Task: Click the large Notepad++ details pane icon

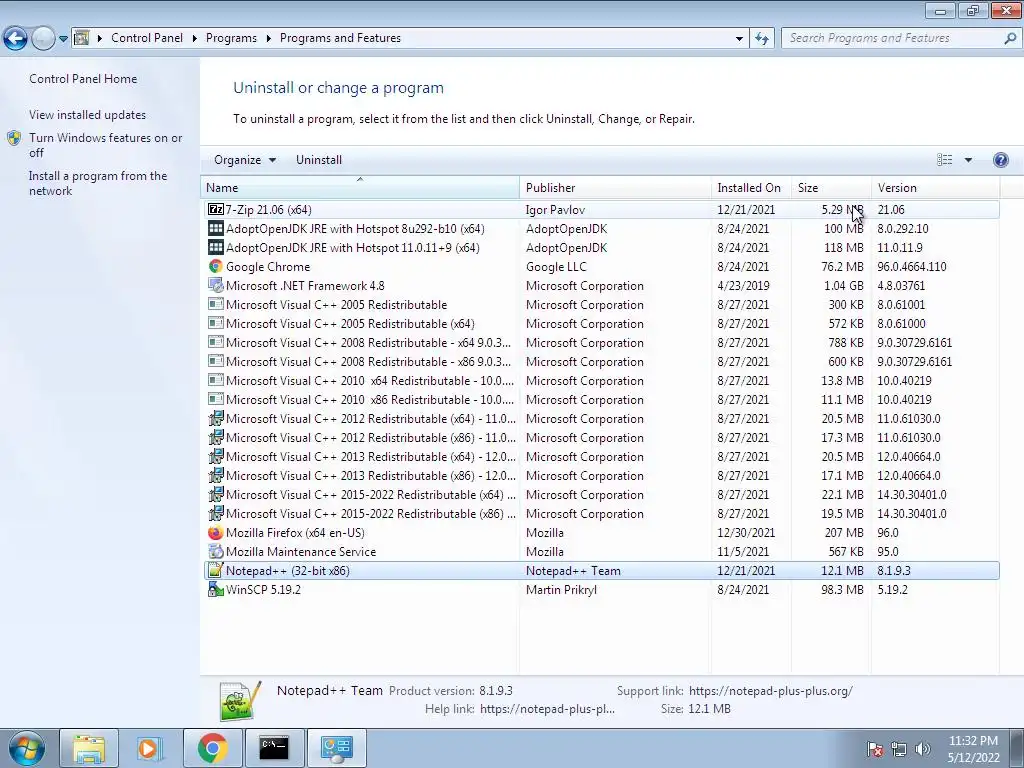Action: point(240,700)
